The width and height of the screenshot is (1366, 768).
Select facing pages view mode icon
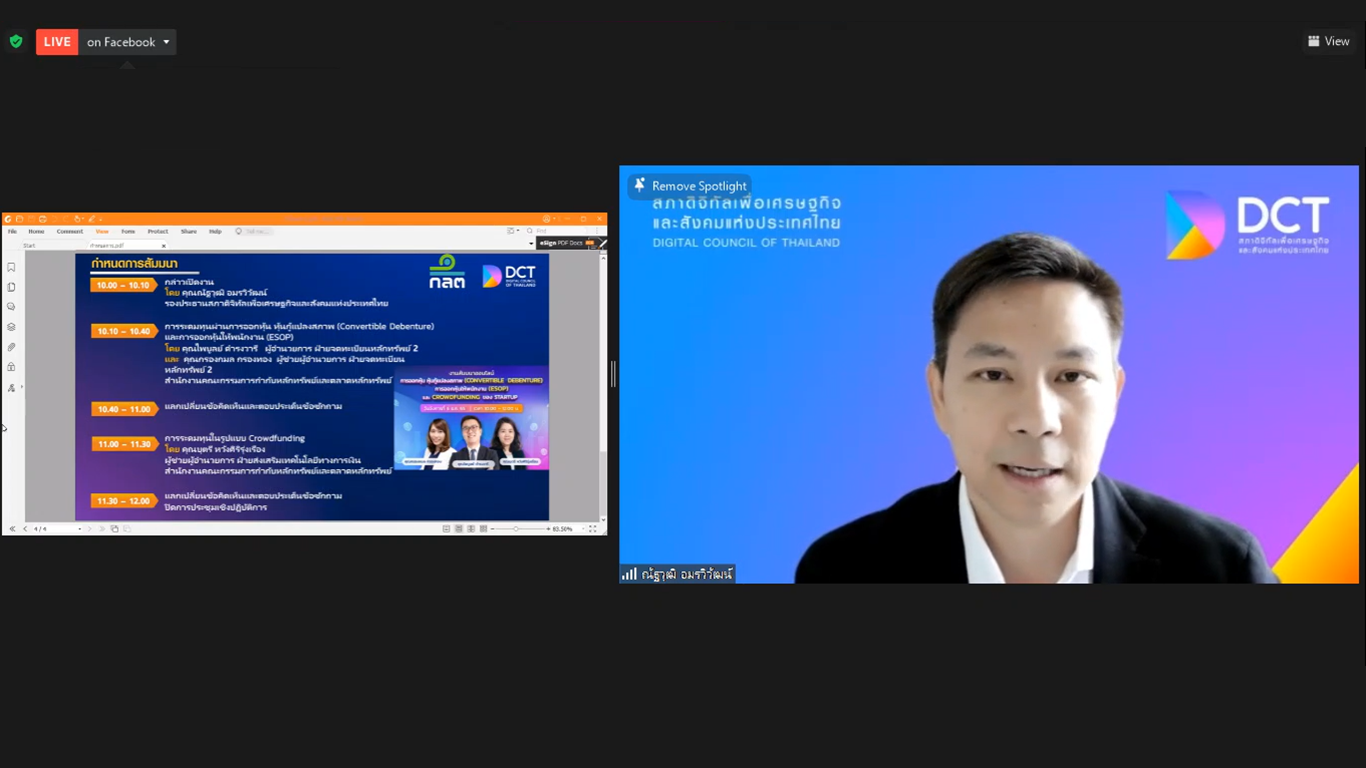[471, 529]
